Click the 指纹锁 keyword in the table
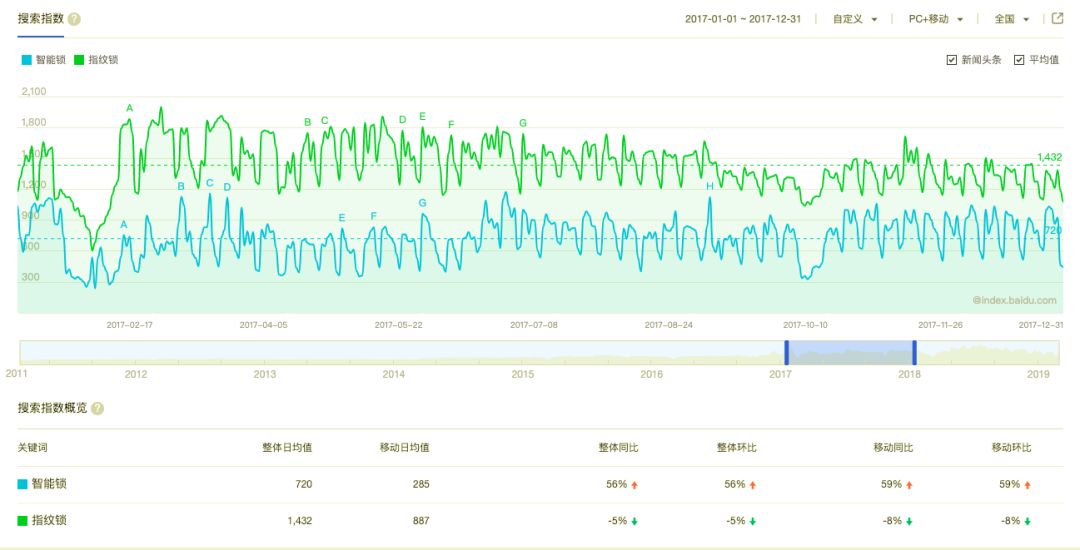Image resolution: width=1080 pixels, height=550 pixels. click(x=49, y=520)
